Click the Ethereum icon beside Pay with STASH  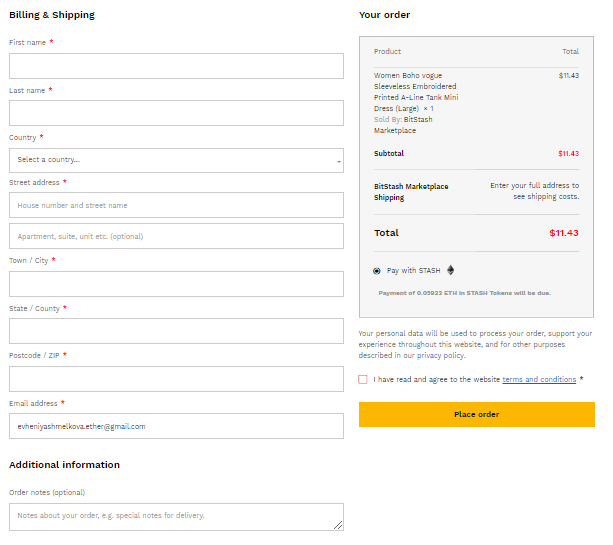[x=450, y=270]
